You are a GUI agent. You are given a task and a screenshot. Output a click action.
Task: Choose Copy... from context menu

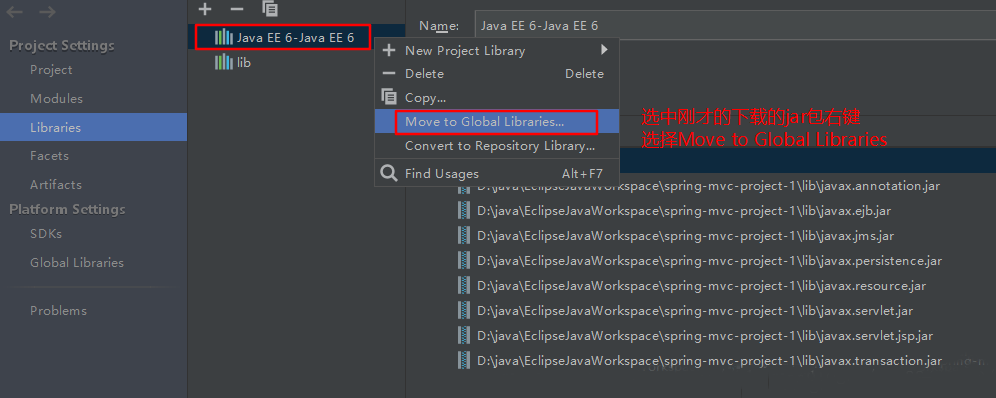(497, 98)
